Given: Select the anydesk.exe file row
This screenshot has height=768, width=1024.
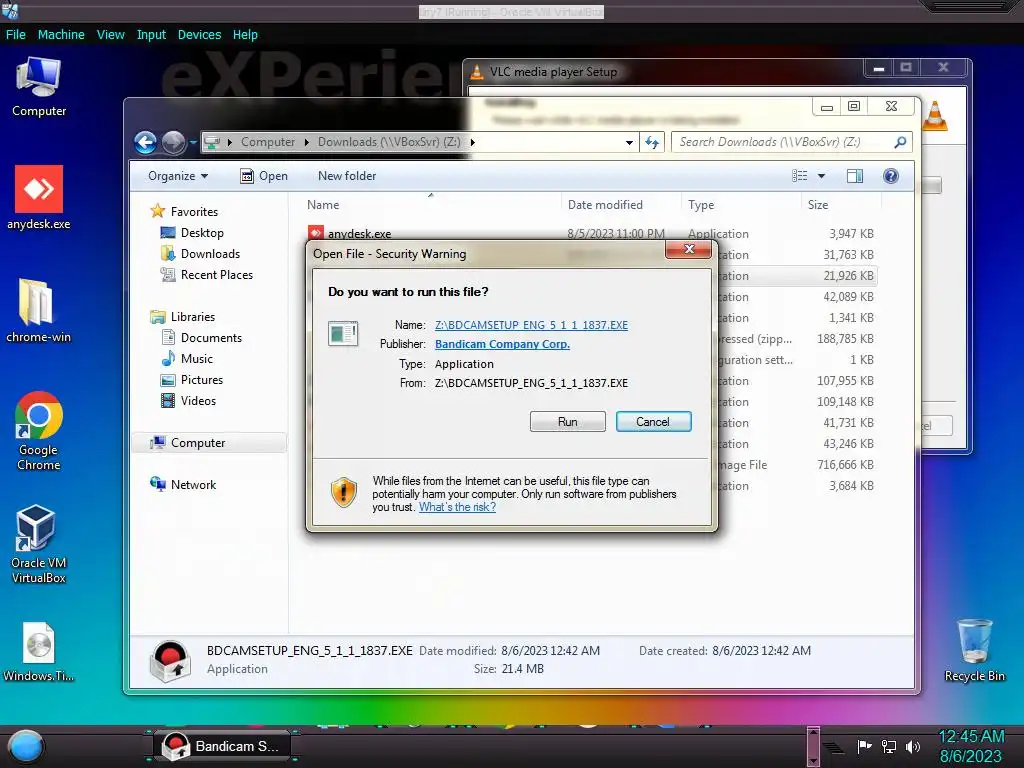Looking at the screenshot, I should [591, 234].
